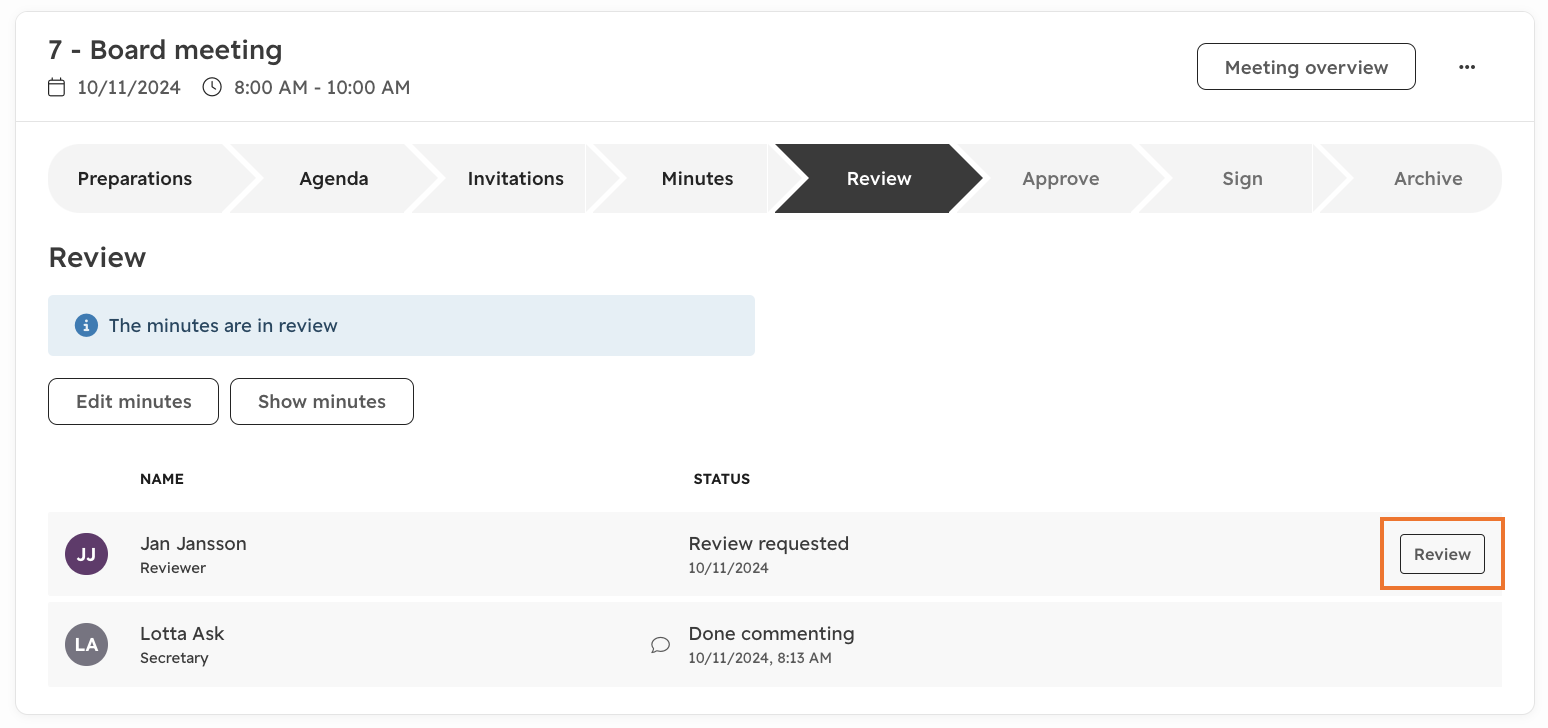Click the calendar icon beside 10/11/2024
Image resolution: width=1548 pixels, height=728 pixels.
(57, 87)
